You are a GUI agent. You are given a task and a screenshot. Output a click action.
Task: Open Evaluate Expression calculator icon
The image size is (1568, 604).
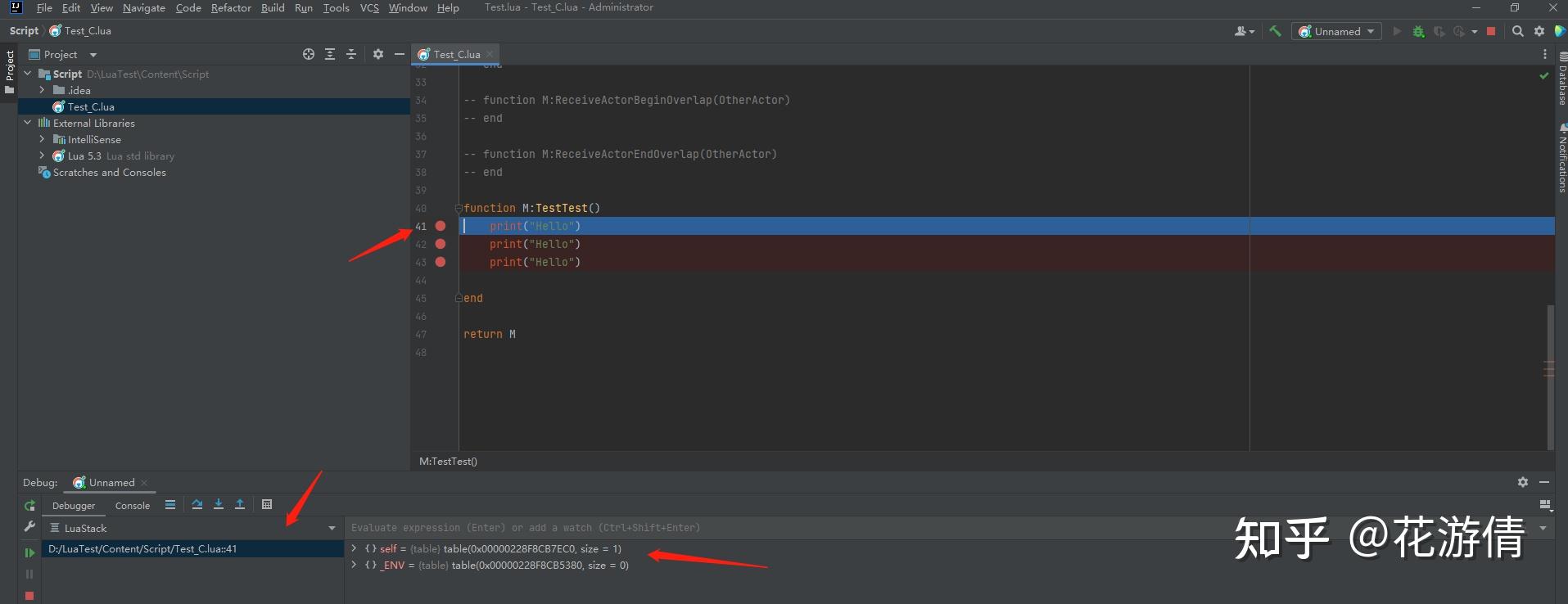267,504
